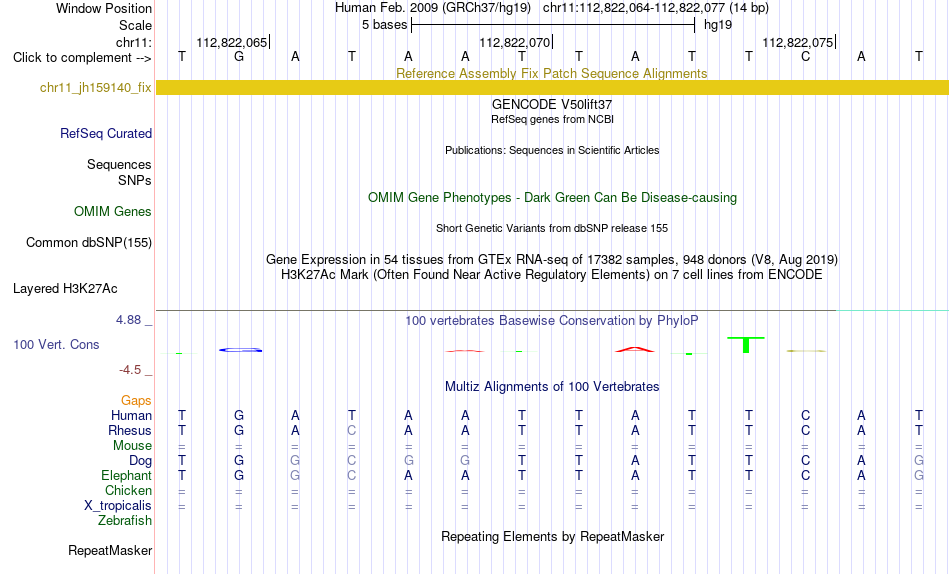Select the Chicken species row label
The width and height of the screenshot is (950, 574).
128,490
